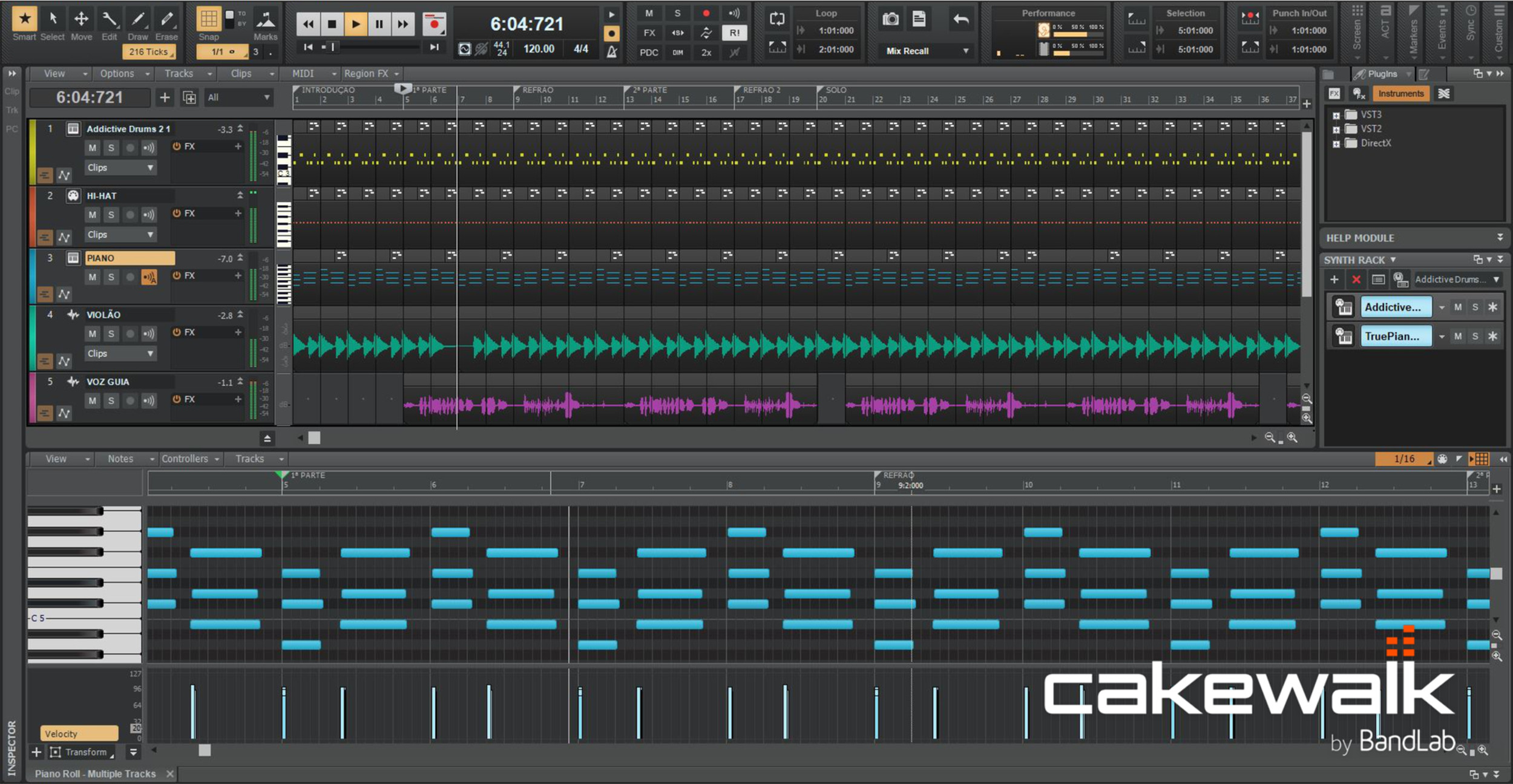Rewind the transport
This screenshot has height=784, width=1513.
[x=308, y=24]
